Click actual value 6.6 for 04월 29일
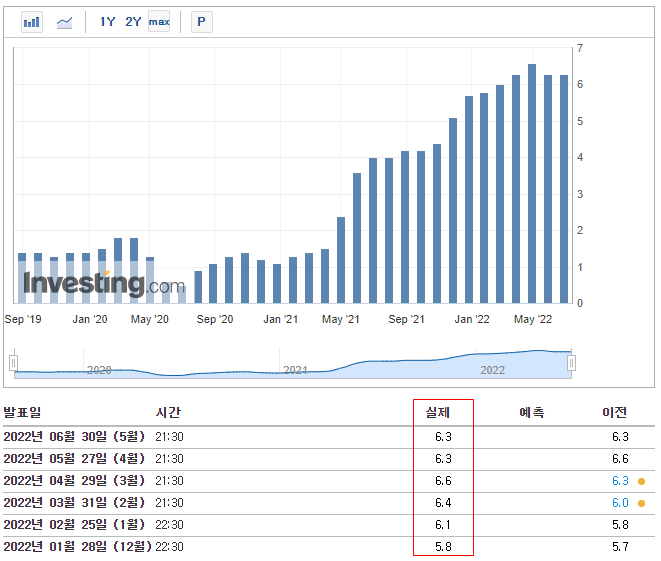Viewport: 661px width, 561px height. point(443,481)
